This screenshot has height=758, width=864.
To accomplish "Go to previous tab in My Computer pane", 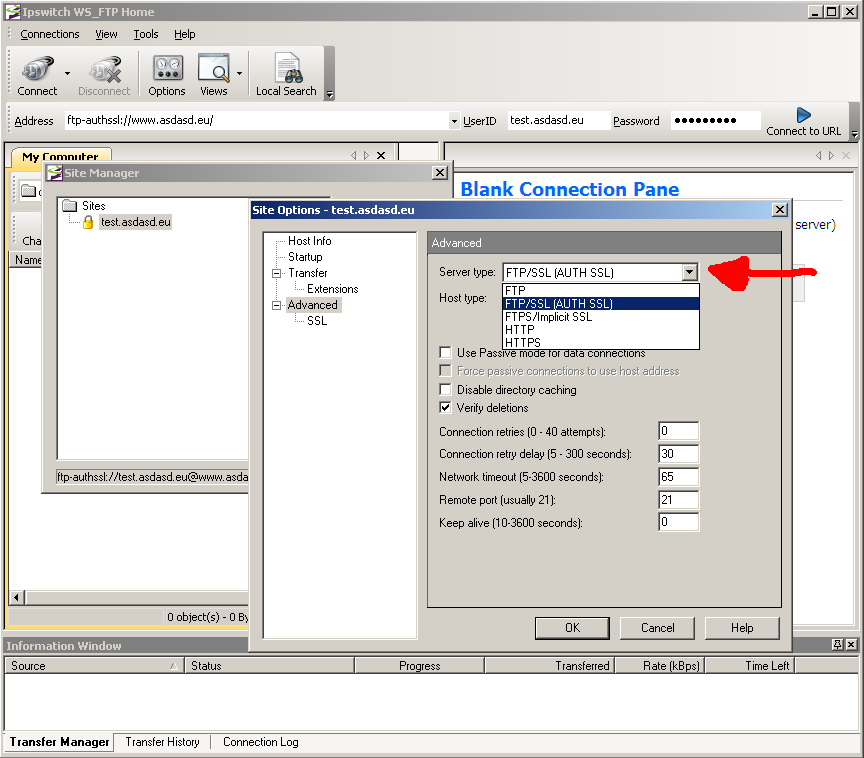I will coord(354,156).
